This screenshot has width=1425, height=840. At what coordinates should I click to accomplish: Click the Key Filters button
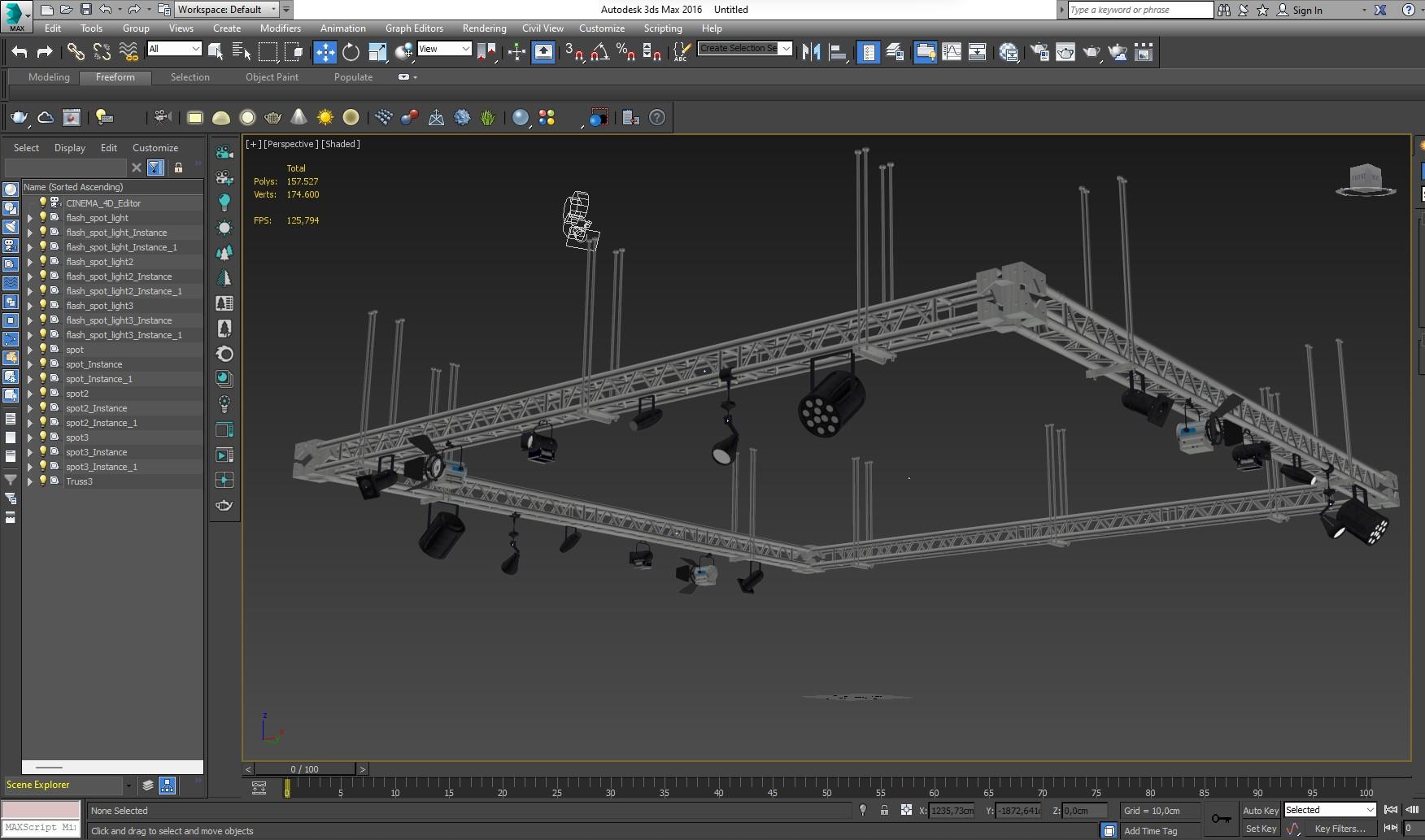pos(1340,828)
